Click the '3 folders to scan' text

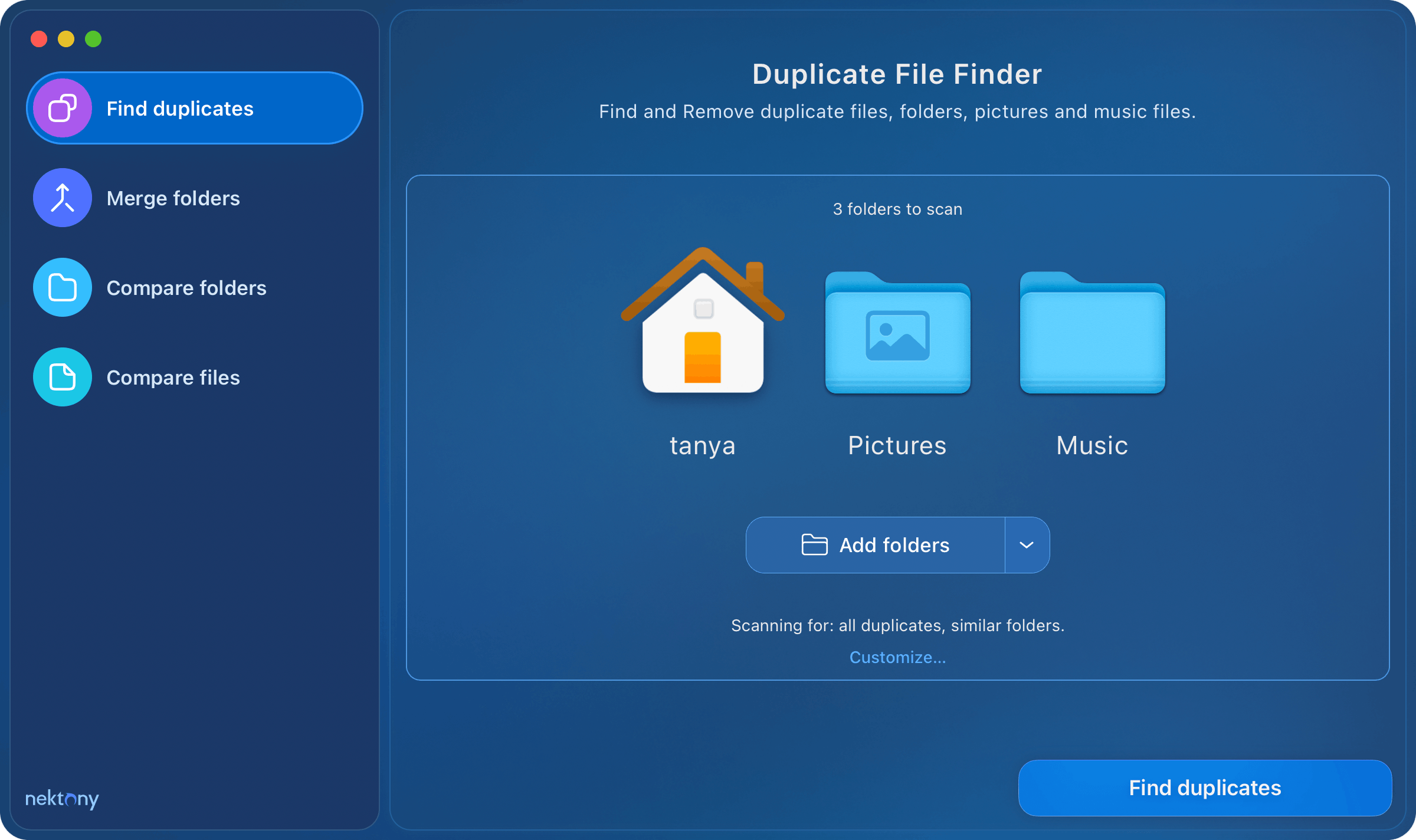[x=897, y=209]
